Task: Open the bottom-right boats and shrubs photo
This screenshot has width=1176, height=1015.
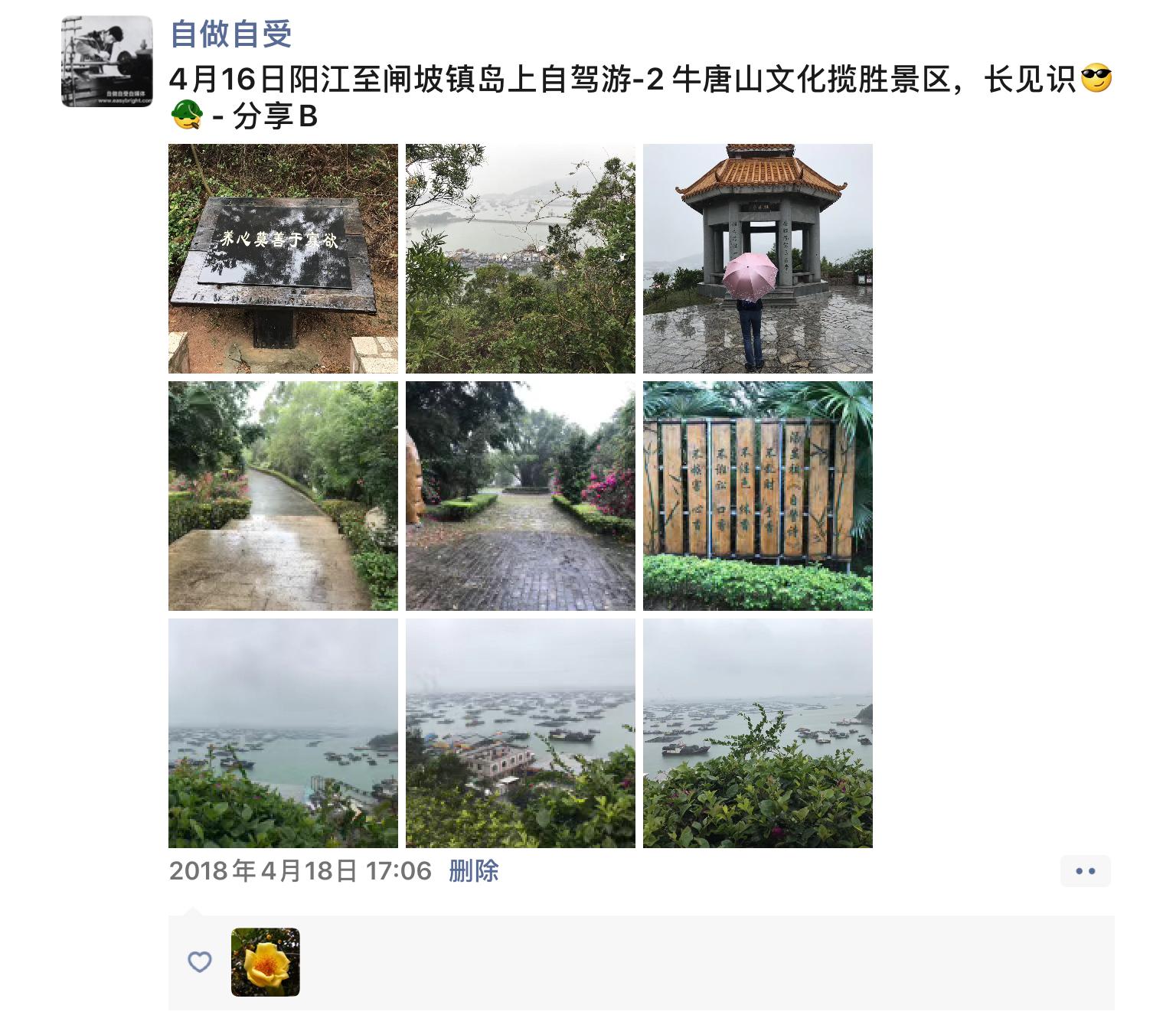Action: [x=758, y=733]
